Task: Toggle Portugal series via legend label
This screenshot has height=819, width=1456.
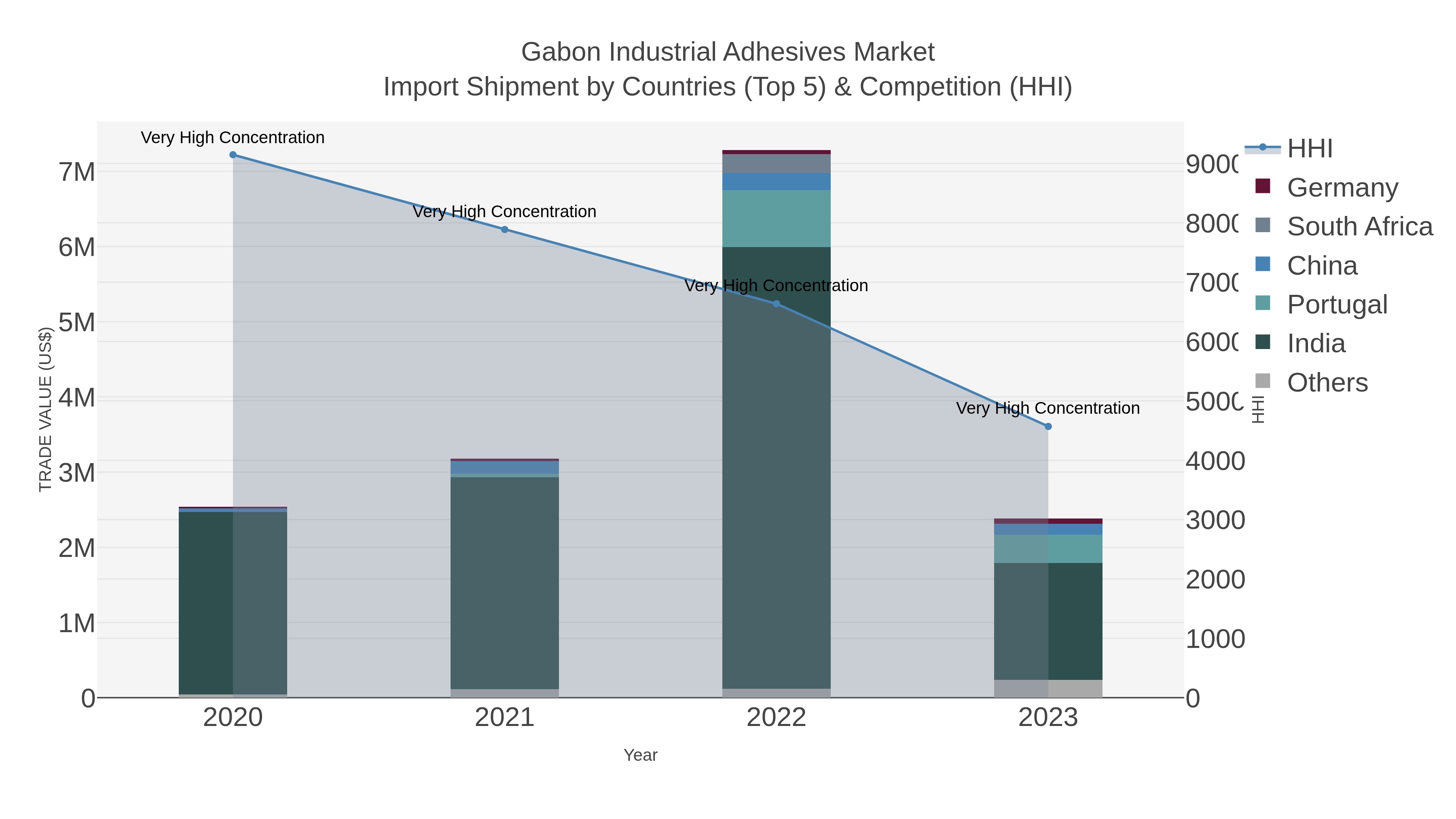Action: coord(1337,304)
